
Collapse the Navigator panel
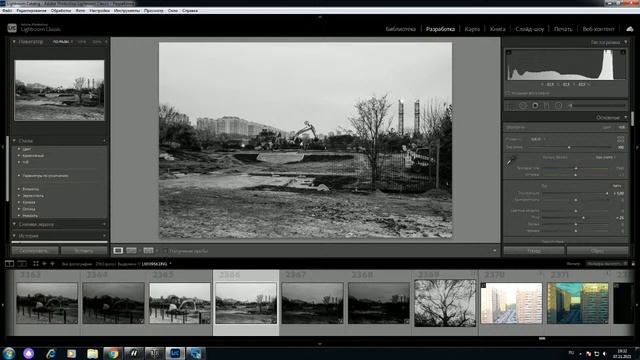click(14, 42)
